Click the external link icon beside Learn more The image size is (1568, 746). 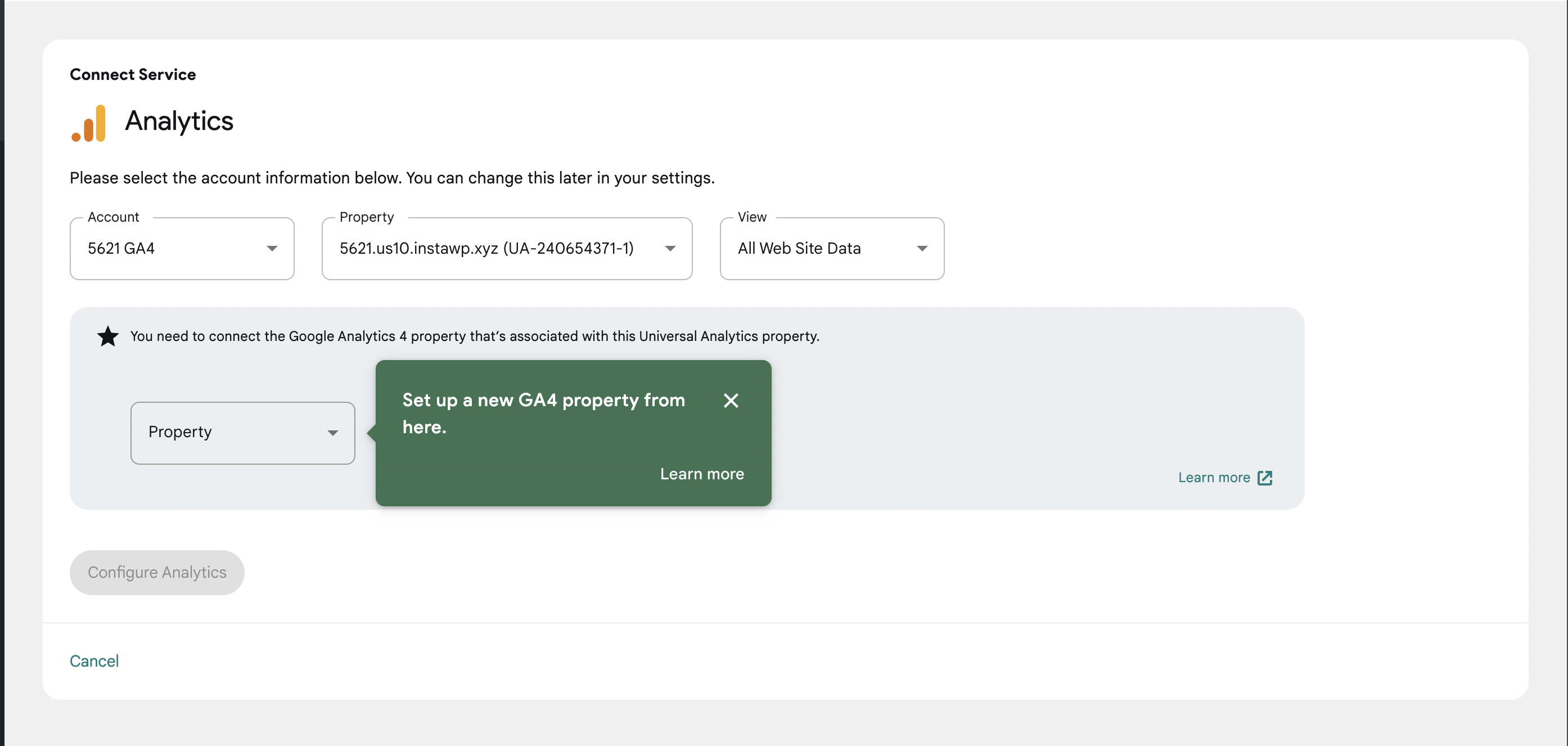1265,478
